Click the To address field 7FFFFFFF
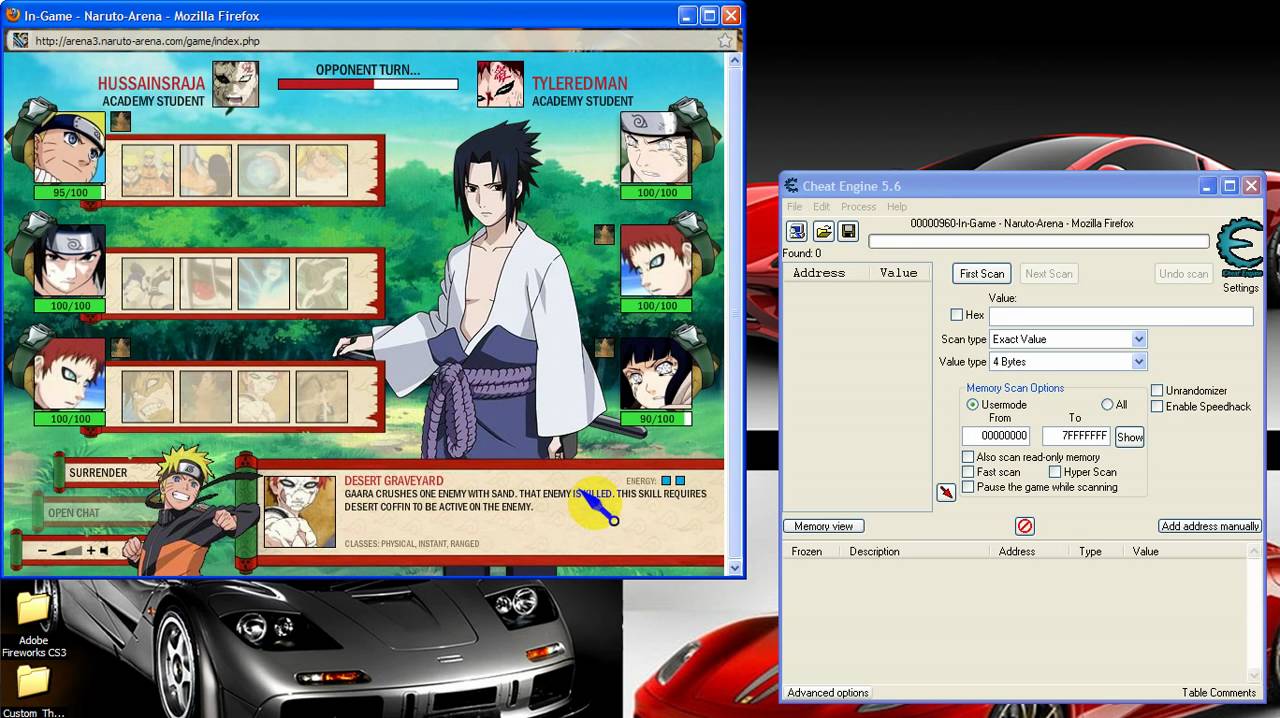Screen dimensions: 1280x718 pos(1076,436)
